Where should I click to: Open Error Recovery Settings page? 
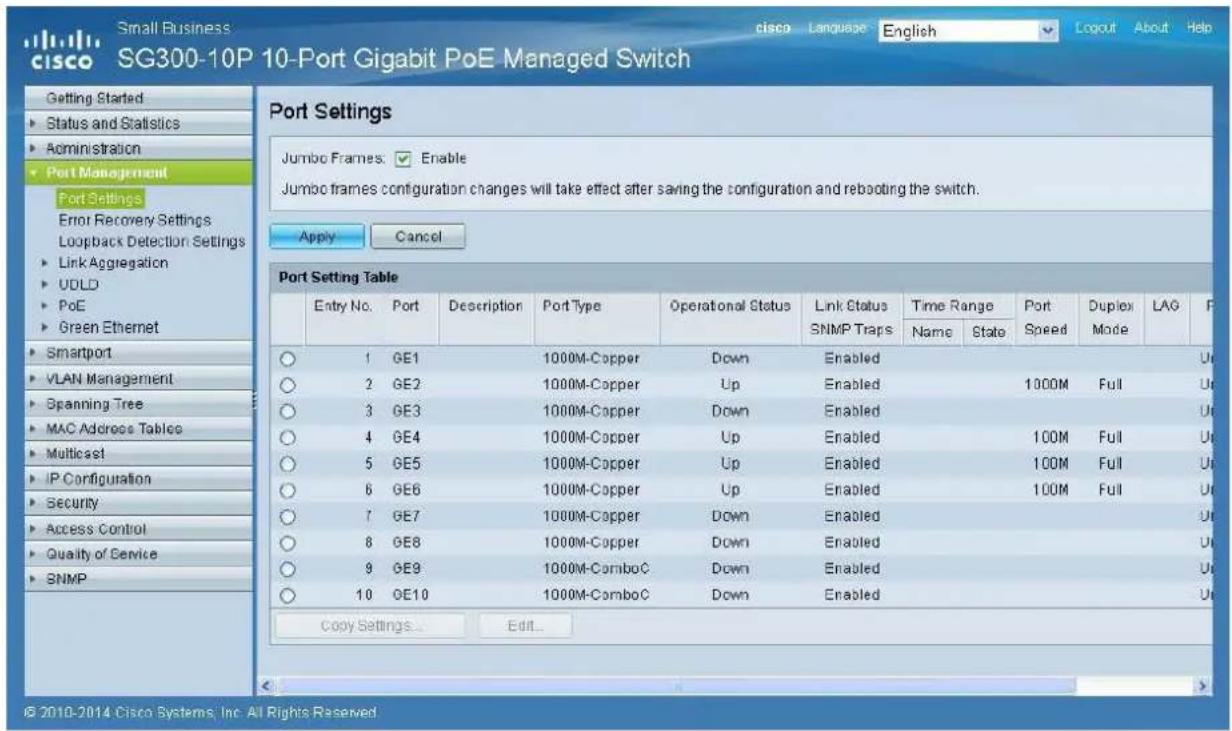click(x=135, y=220)
